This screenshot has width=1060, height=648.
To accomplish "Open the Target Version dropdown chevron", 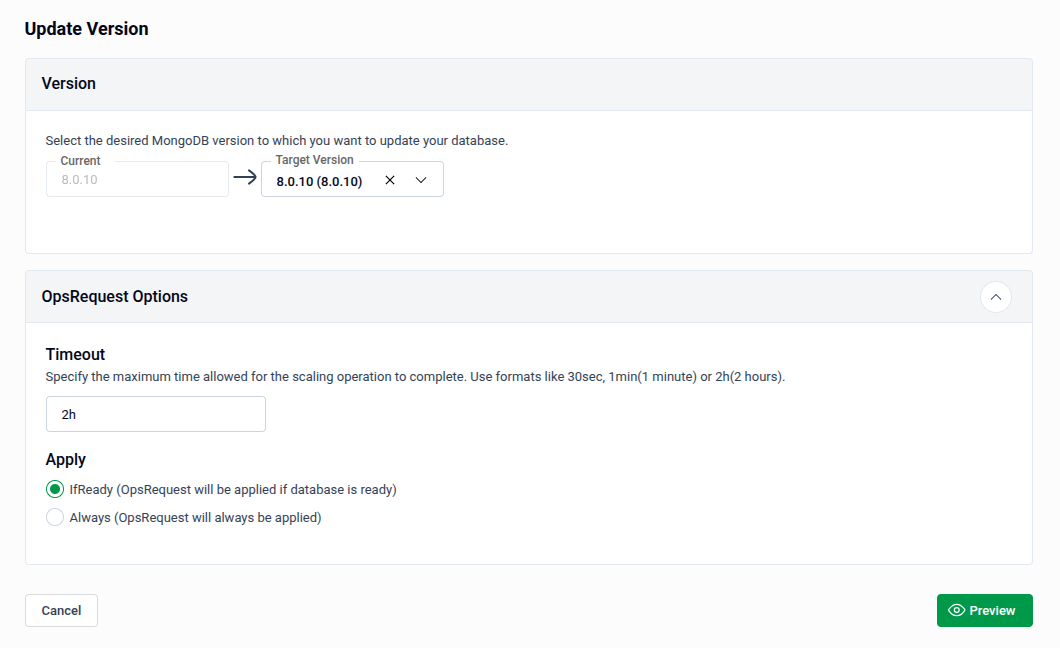I will click(x=421, y=179).
